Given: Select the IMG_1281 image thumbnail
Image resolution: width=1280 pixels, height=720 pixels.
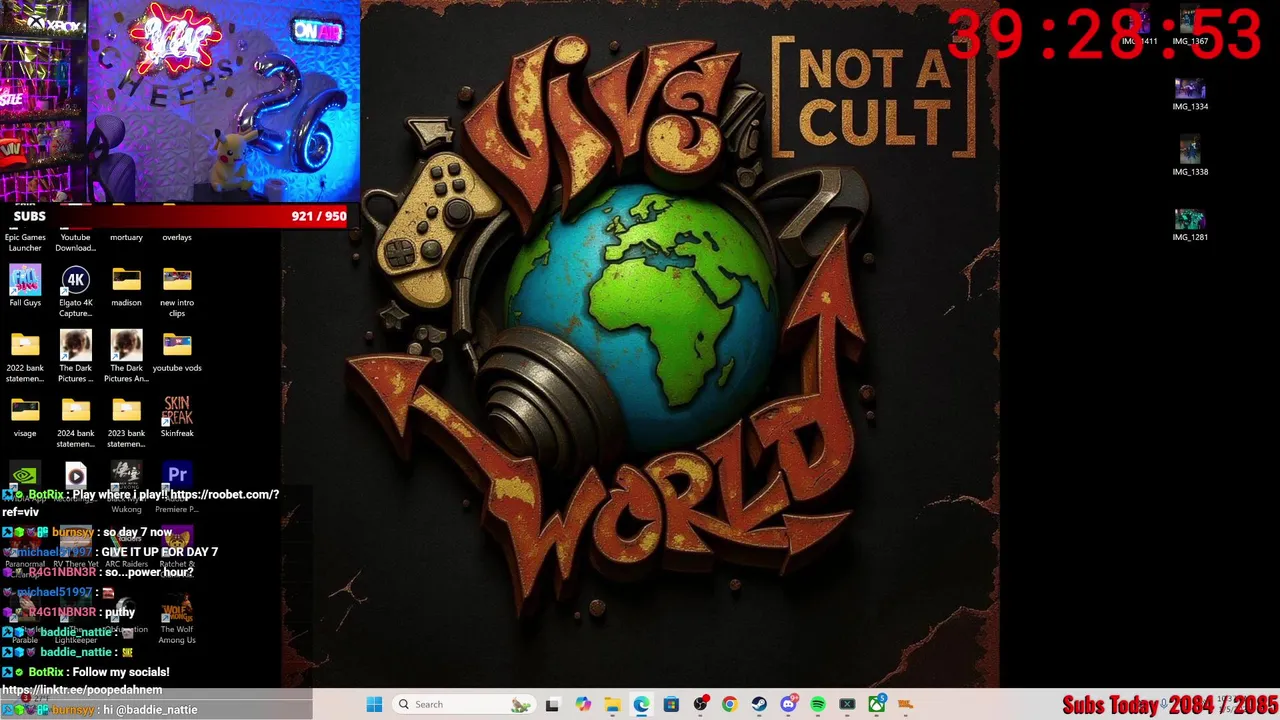Looking at the screenshot, I should (x=1190, y=224).
